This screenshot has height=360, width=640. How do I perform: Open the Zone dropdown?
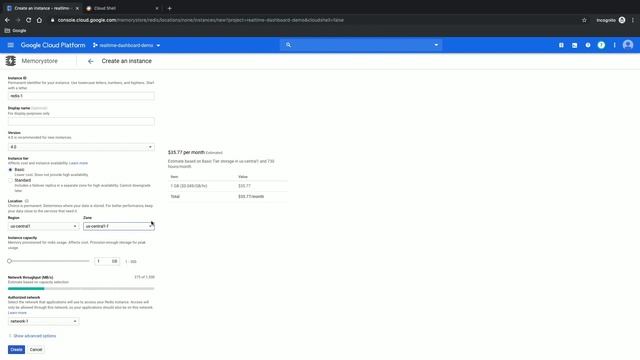point(119,226)
